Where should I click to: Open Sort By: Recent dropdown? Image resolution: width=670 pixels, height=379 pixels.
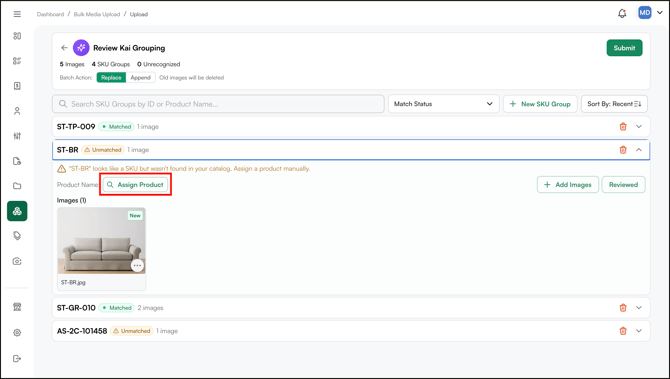point(614,104)
